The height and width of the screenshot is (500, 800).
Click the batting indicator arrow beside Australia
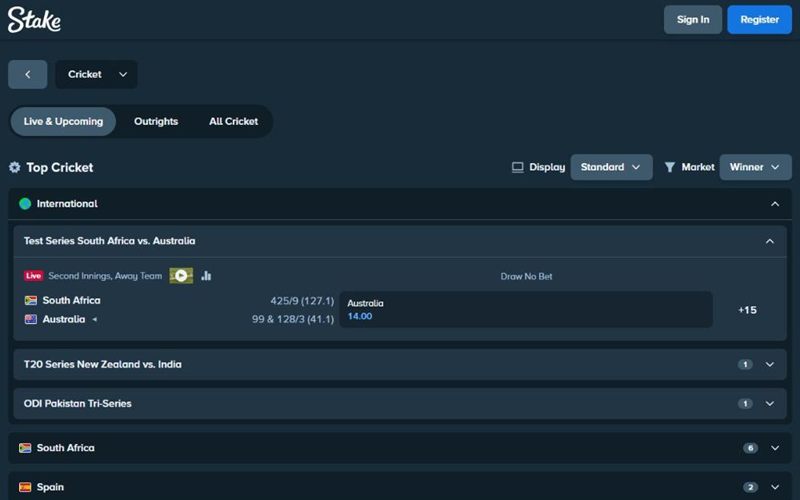tap(94, 319)
